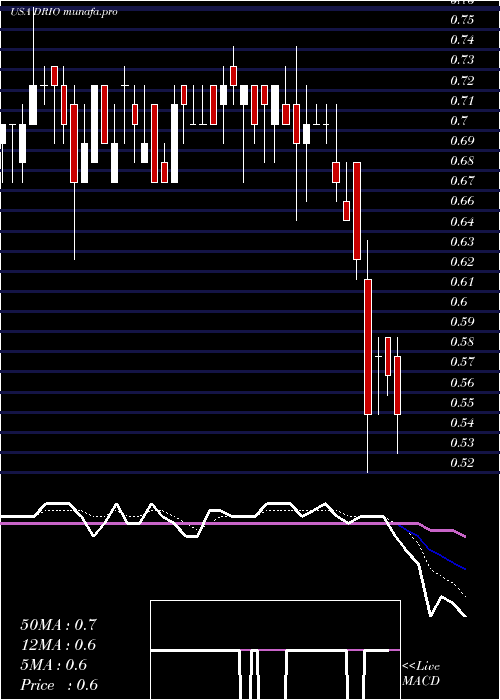Click the 12MA : 0.6 readout
Image resolution: width=500 pixels, height=700 pixels.
(x=58, y=645)
